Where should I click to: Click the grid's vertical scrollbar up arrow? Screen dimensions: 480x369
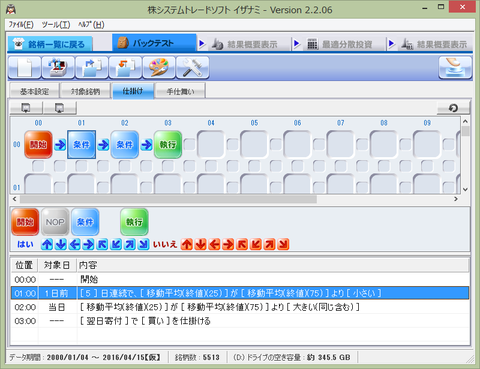[x=465, y=121]
